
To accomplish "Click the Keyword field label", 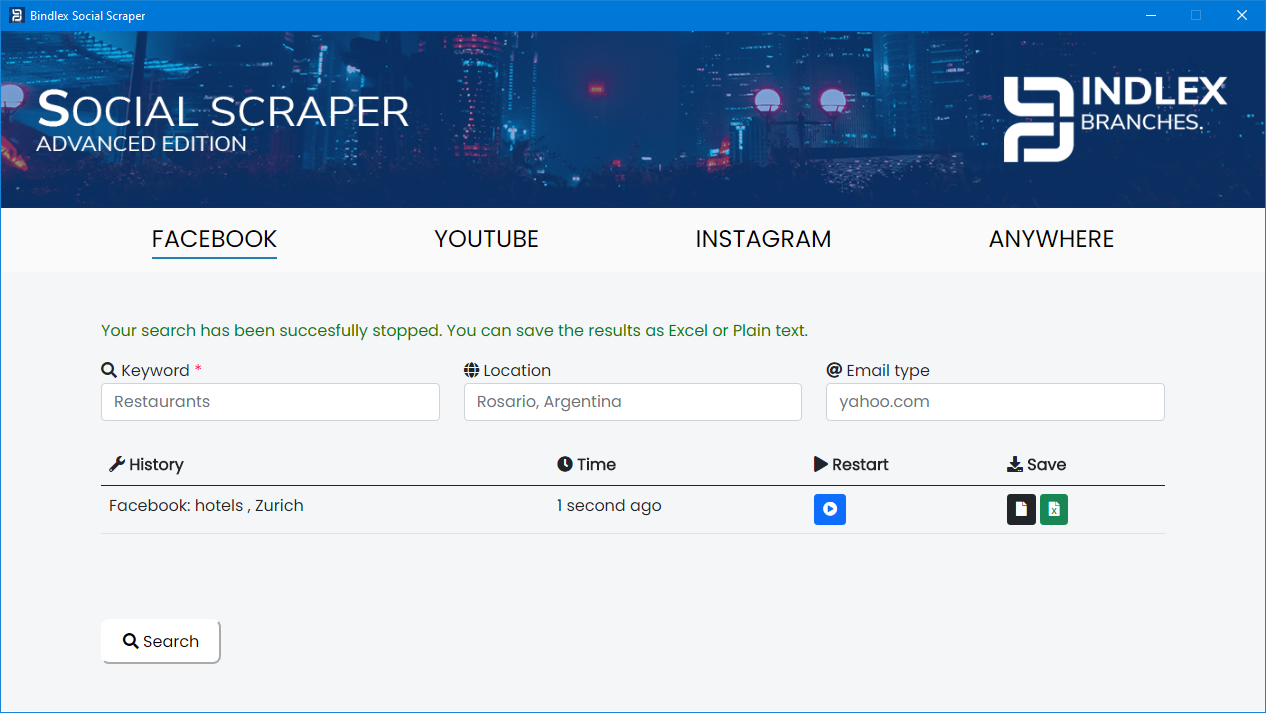I will [151, 370].
